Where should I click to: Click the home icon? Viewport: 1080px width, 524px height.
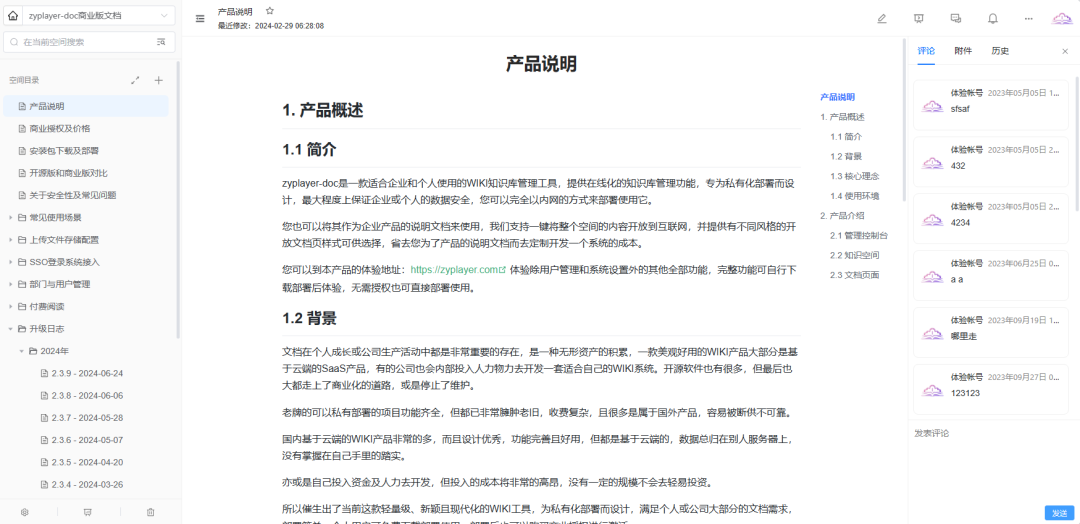(12, 15)
